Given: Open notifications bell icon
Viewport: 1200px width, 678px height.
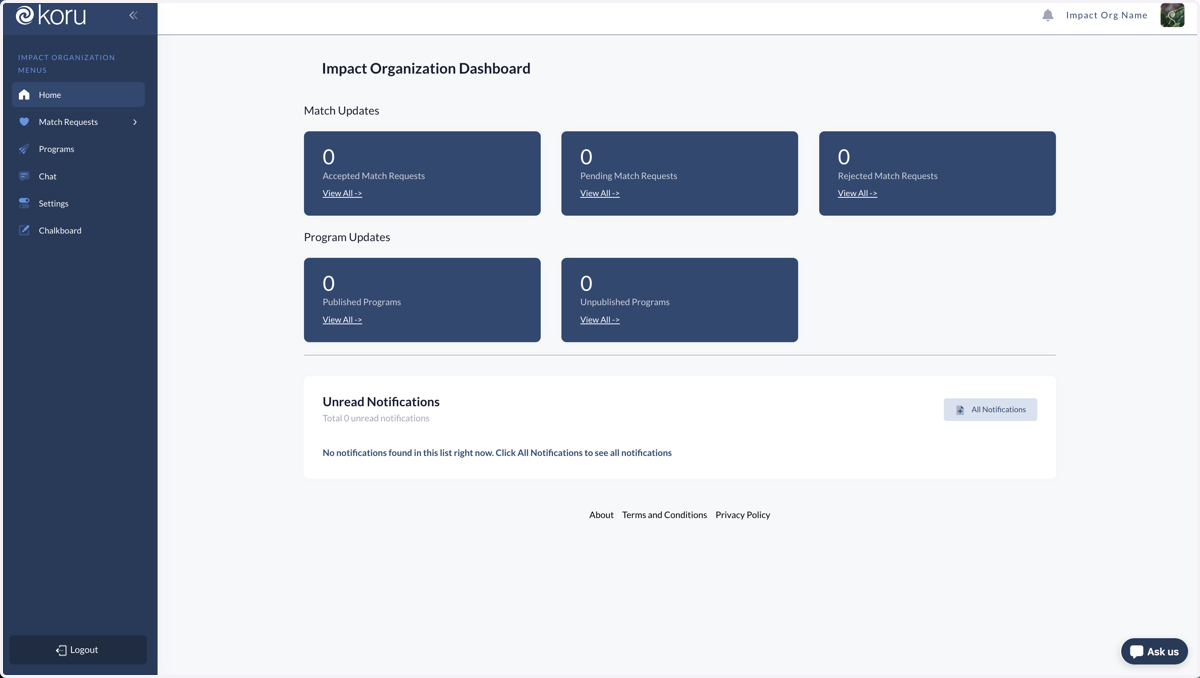Looking at the screenshot, I should point(1048,15).
